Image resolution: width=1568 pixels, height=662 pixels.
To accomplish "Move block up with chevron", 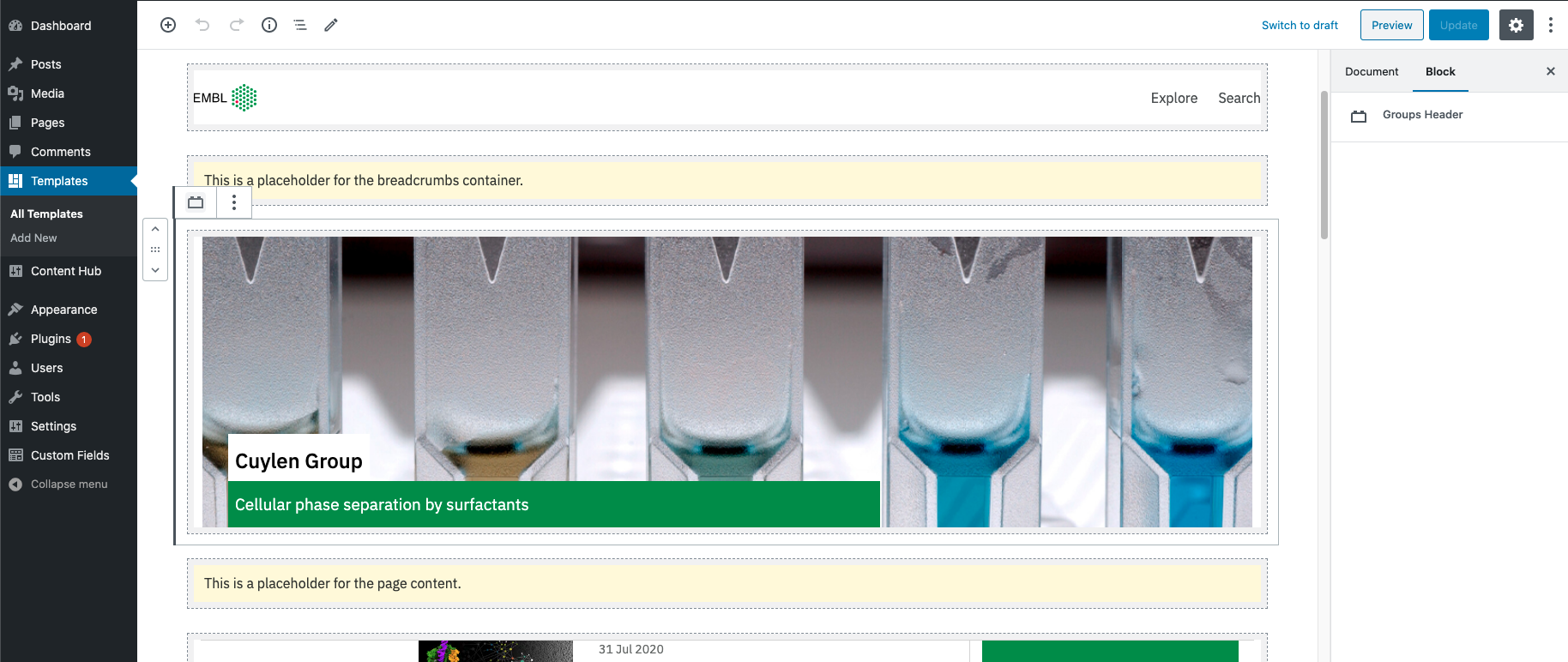I will coord(155,229).
